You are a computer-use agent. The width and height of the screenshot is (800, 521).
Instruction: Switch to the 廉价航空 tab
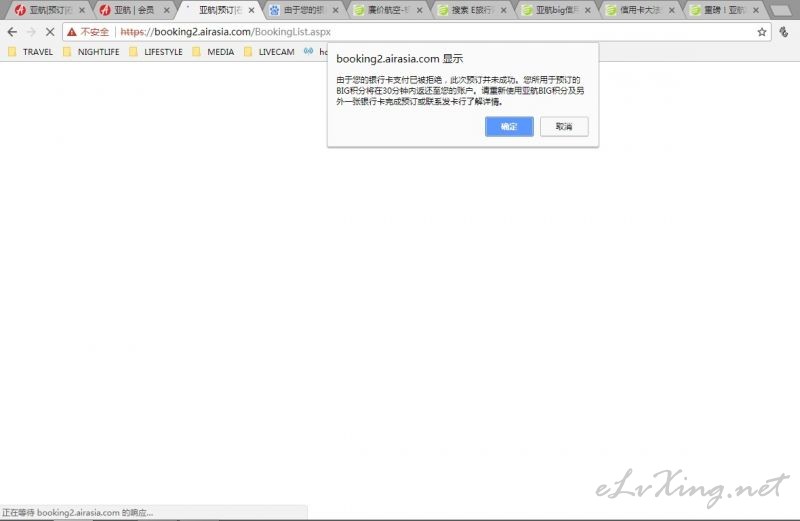388,10
